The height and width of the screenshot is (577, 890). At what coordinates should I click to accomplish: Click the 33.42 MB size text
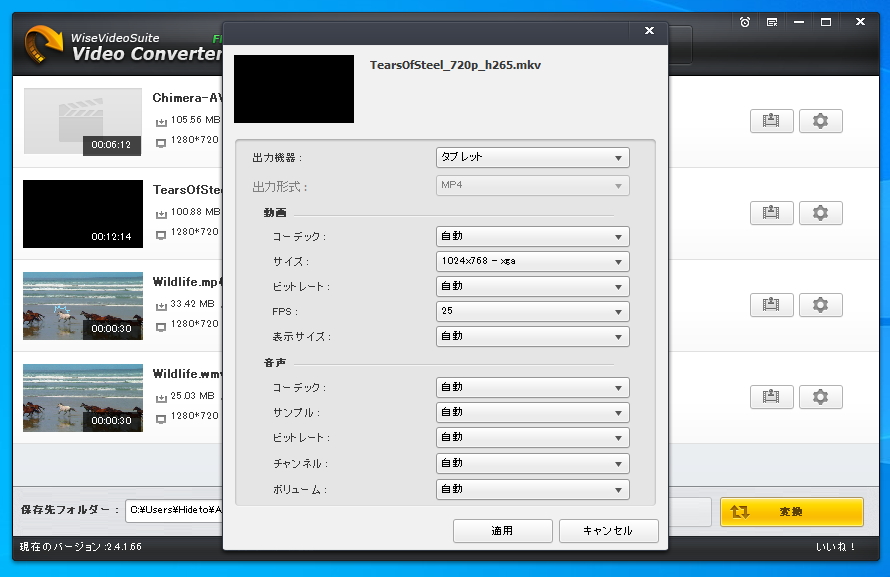point(192,304)
